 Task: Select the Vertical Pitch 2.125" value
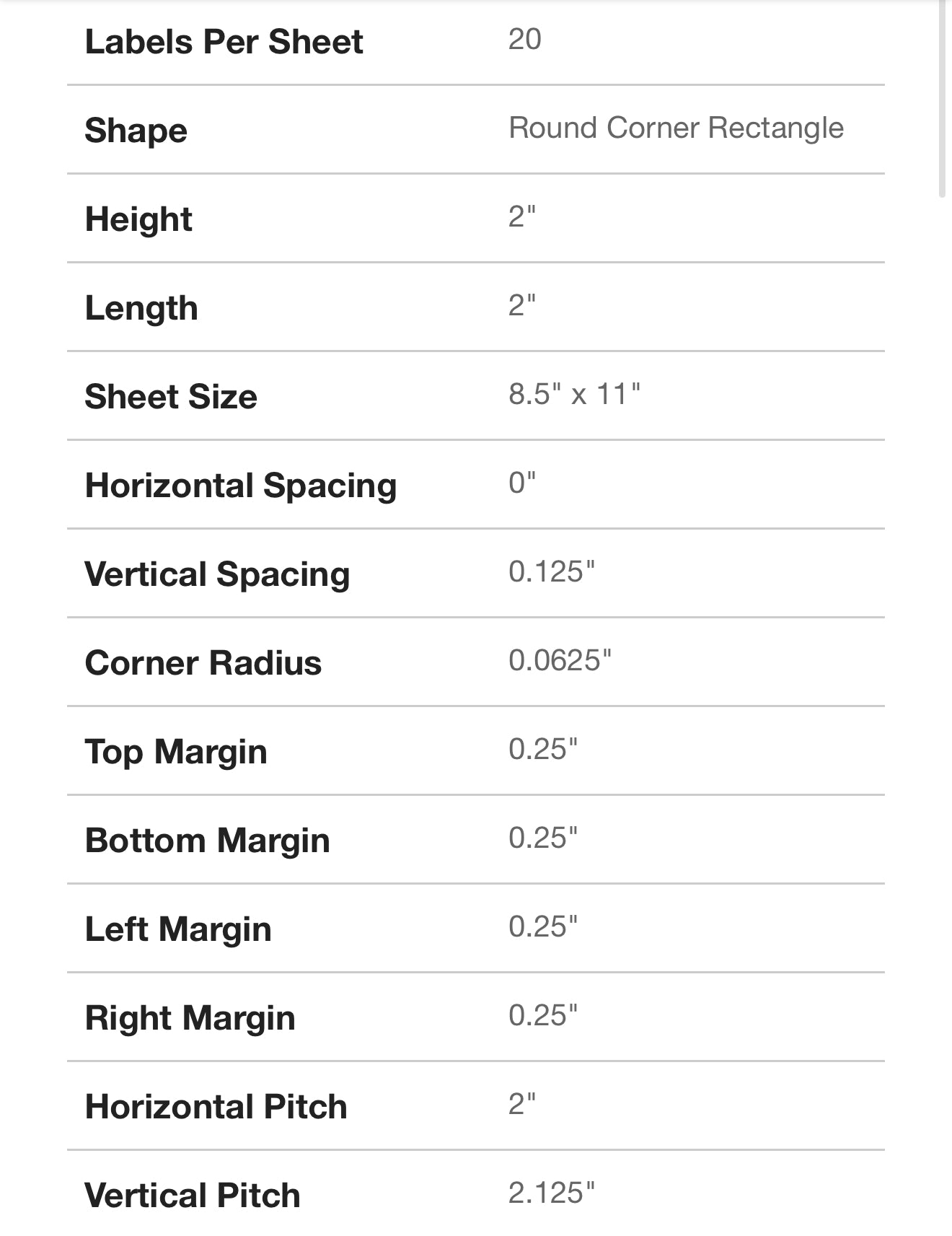coord(552,1193)
